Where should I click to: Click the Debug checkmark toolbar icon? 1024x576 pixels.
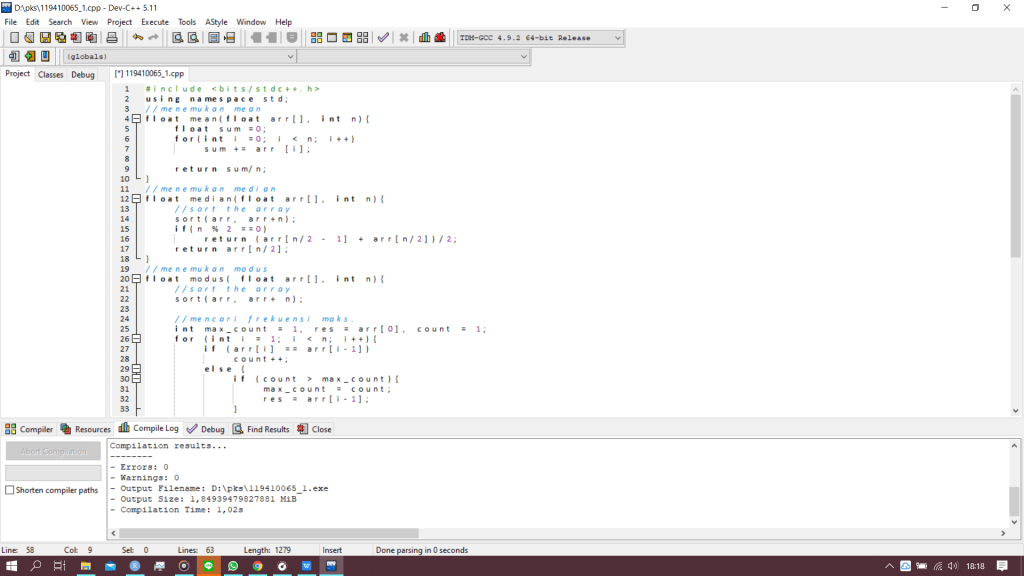(x=382, y=38)
